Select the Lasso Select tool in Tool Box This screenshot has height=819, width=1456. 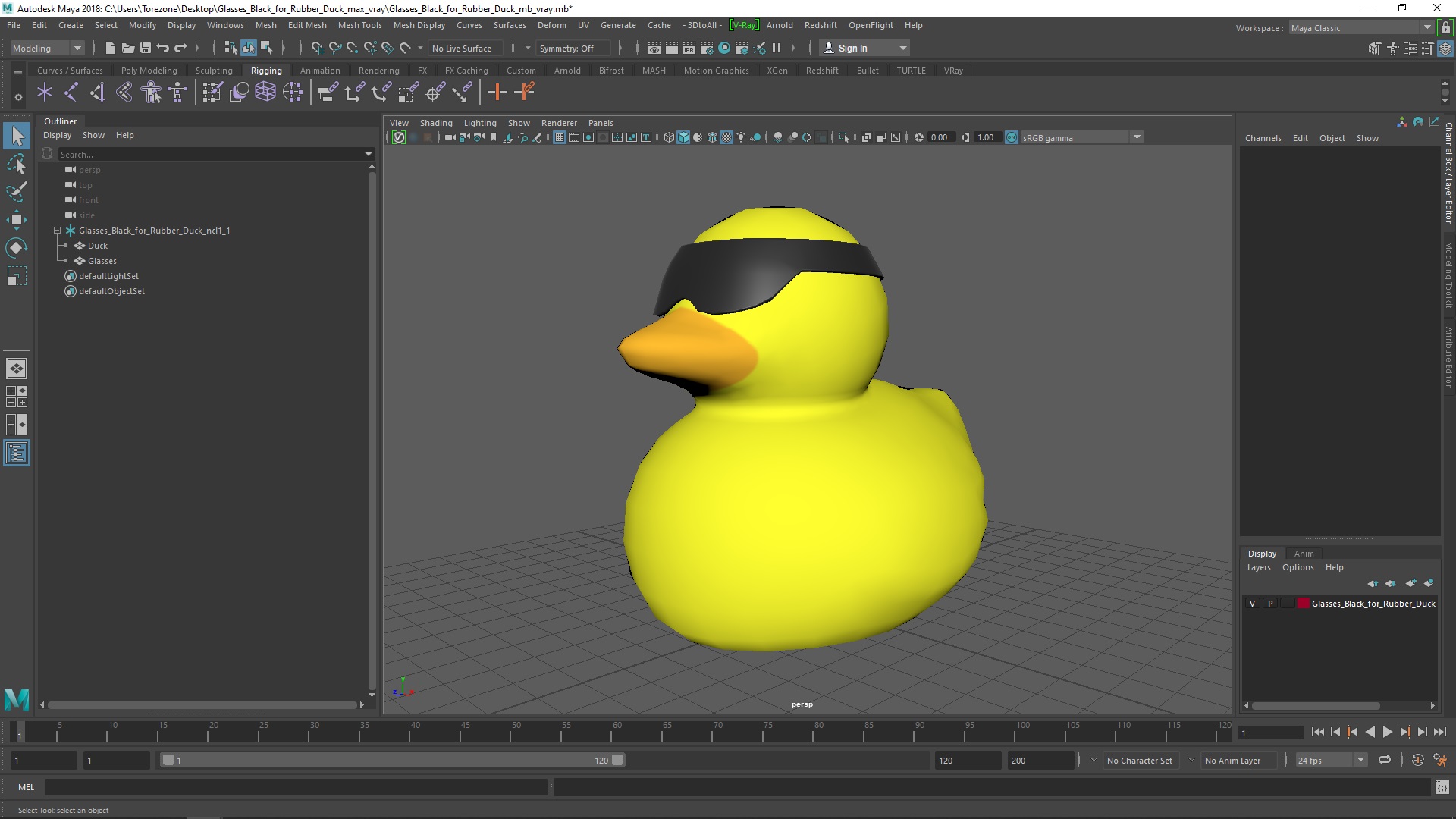[17, 165]
